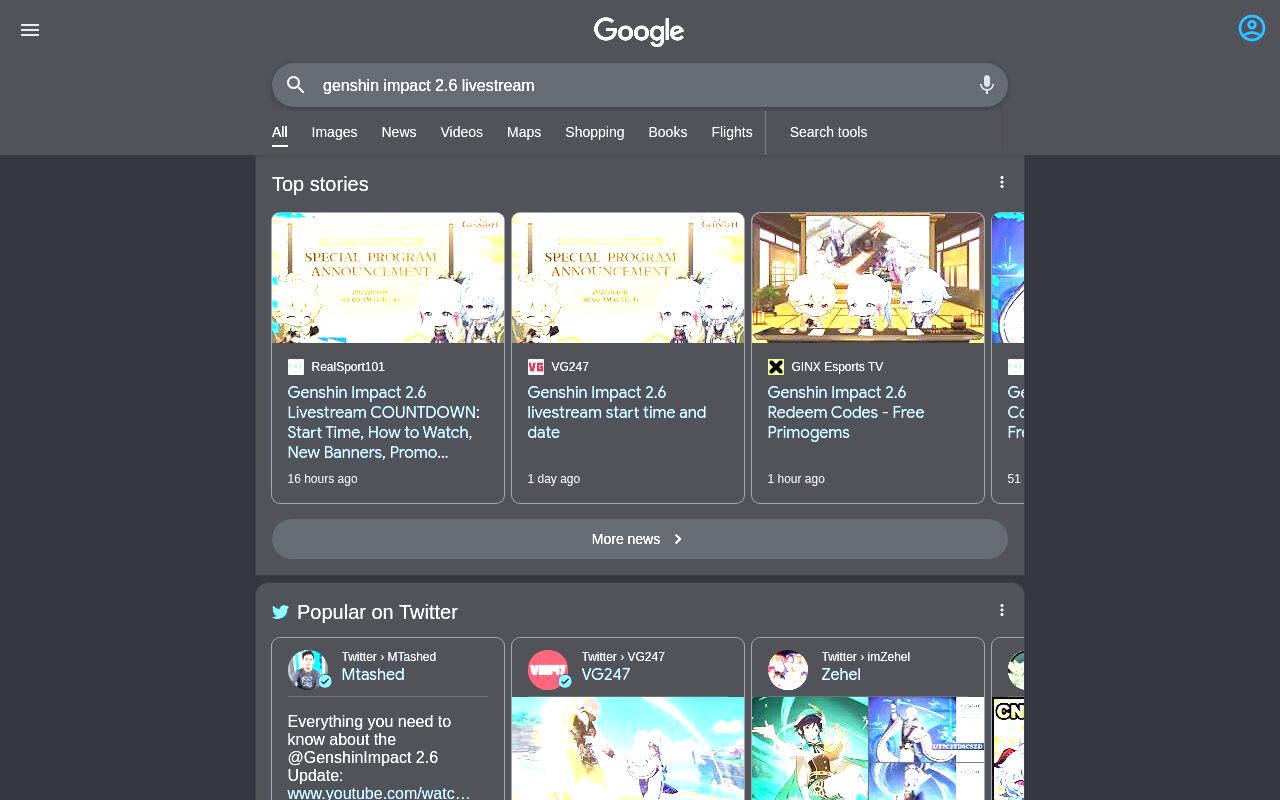This screenshot has height=800, width=1280.
Task: Click the '1 day ago' timestamp
Action: pos(554,479)
